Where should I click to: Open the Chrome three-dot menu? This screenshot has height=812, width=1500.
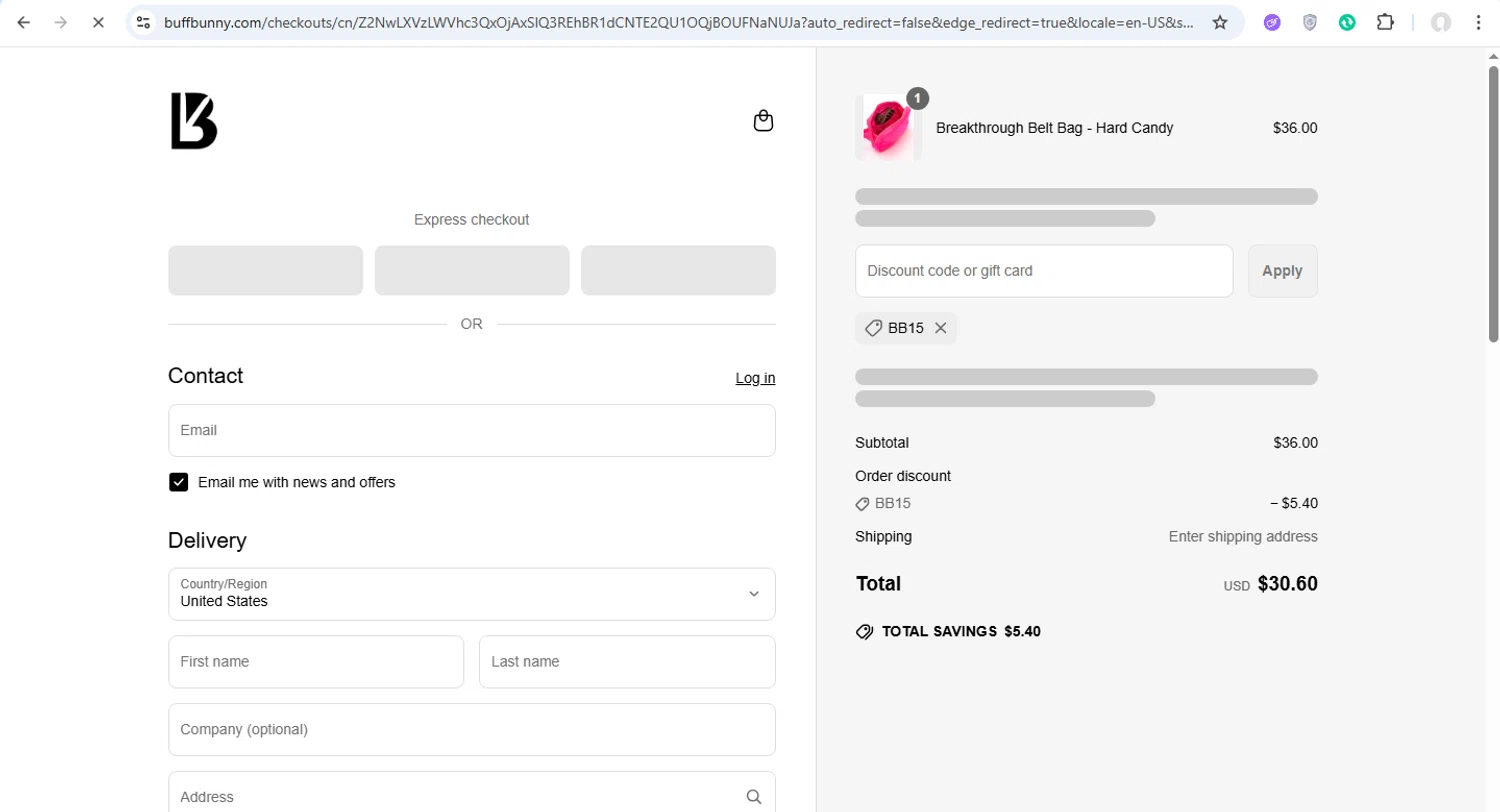1479,22
